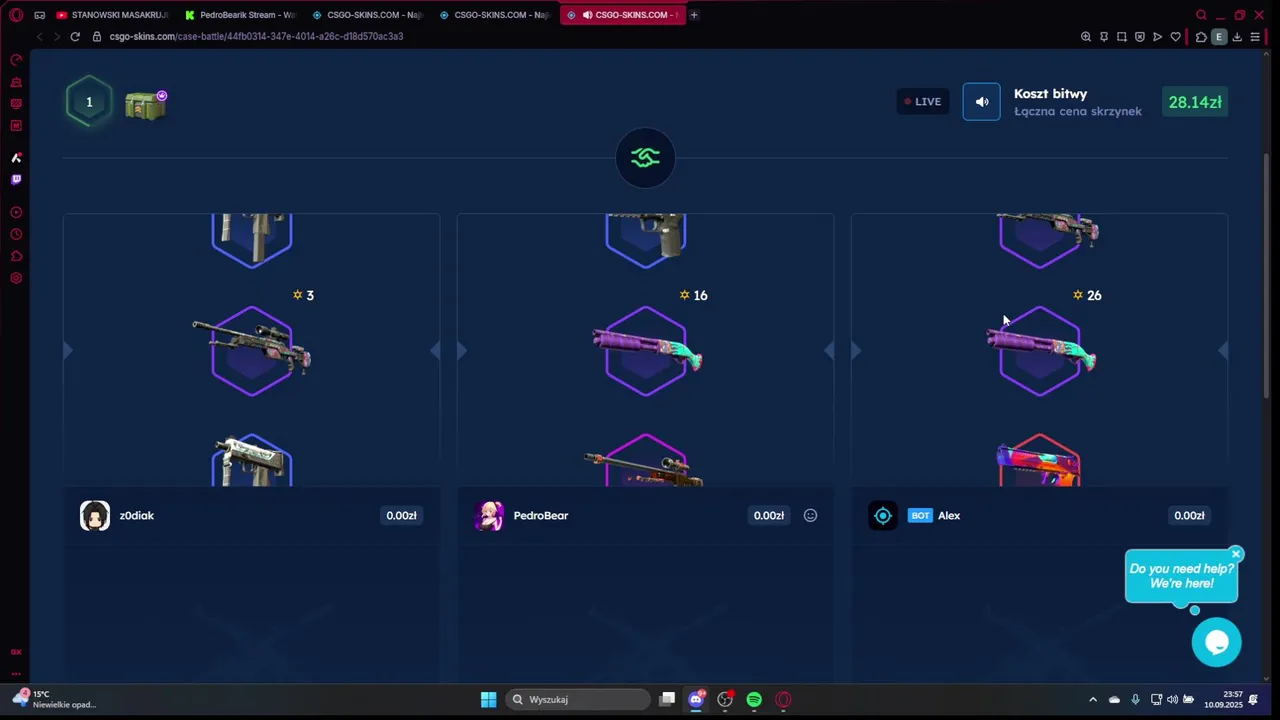Screen dimensions: 1280x720
Task: Switch to second CSGO-SKINS.COM tab
Action: click(495, 15)
